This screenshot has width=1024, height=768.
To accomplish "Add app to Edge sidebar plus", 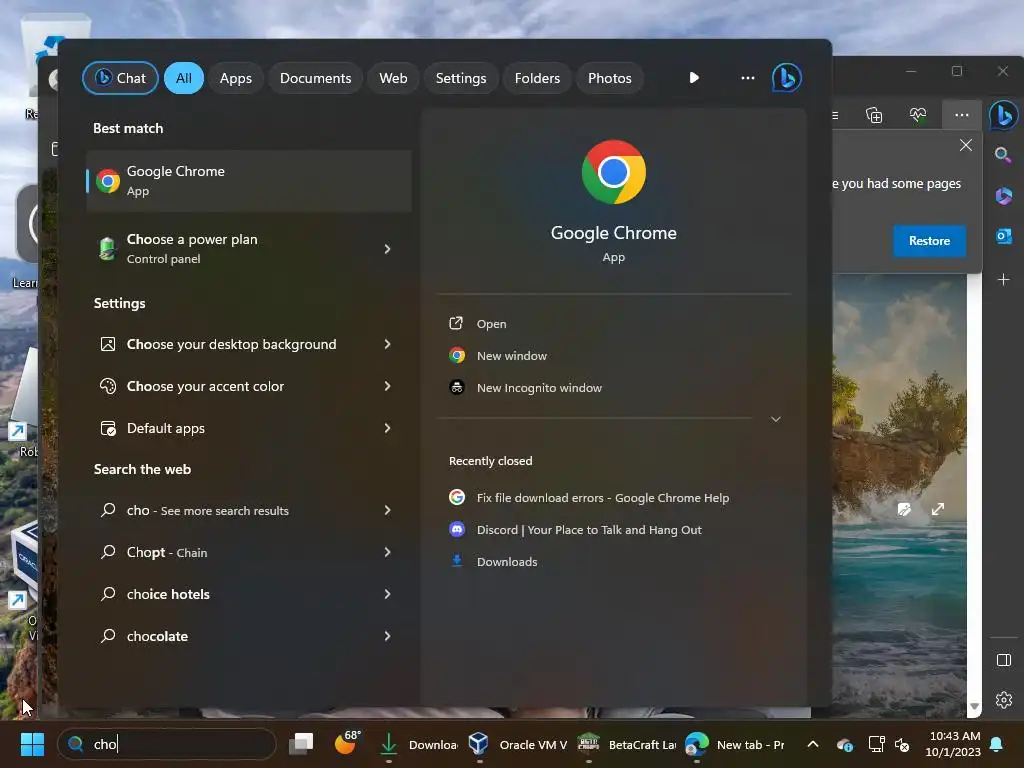I will click(1004, 280).
